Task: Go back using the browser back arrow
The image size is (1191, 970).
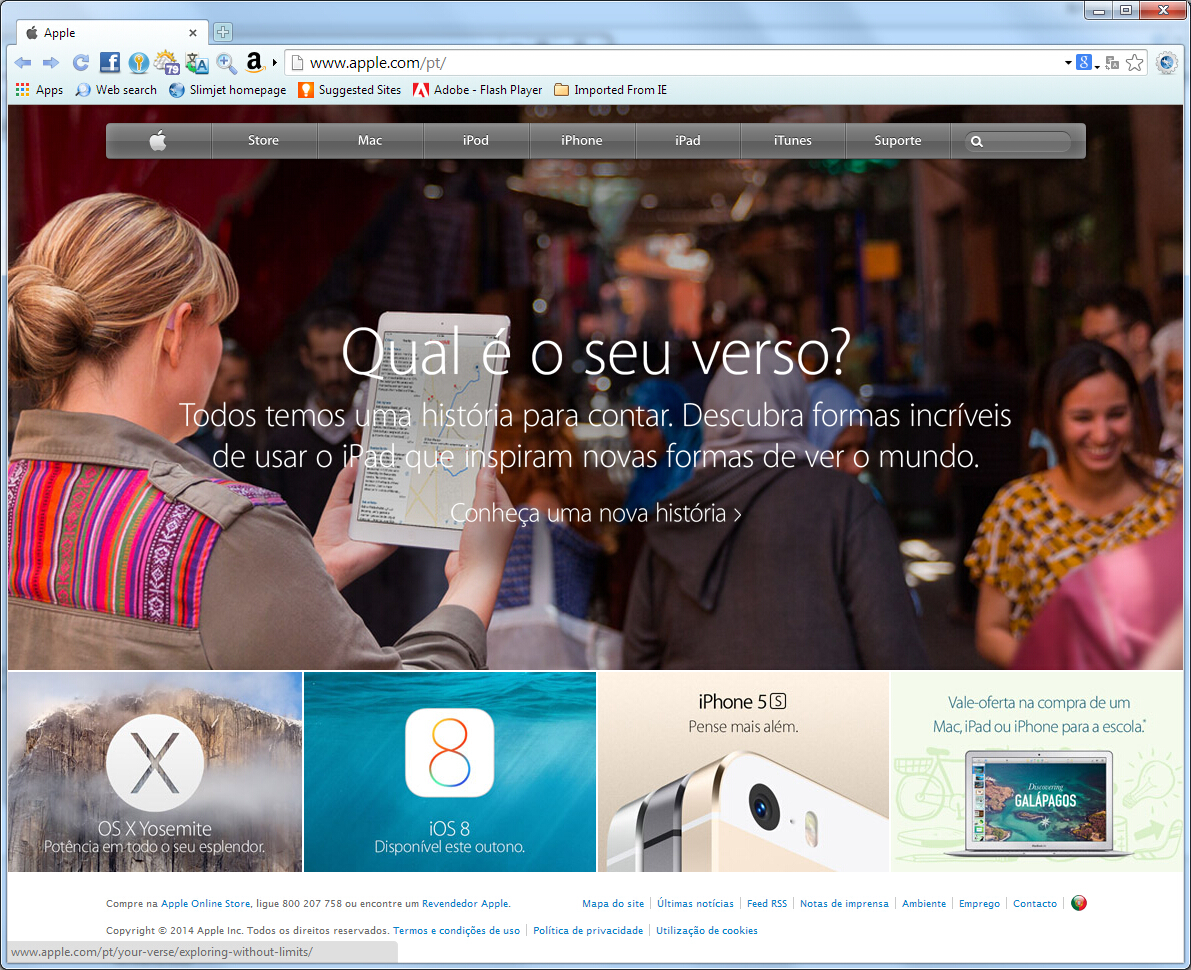Action: tap(23, 63)
